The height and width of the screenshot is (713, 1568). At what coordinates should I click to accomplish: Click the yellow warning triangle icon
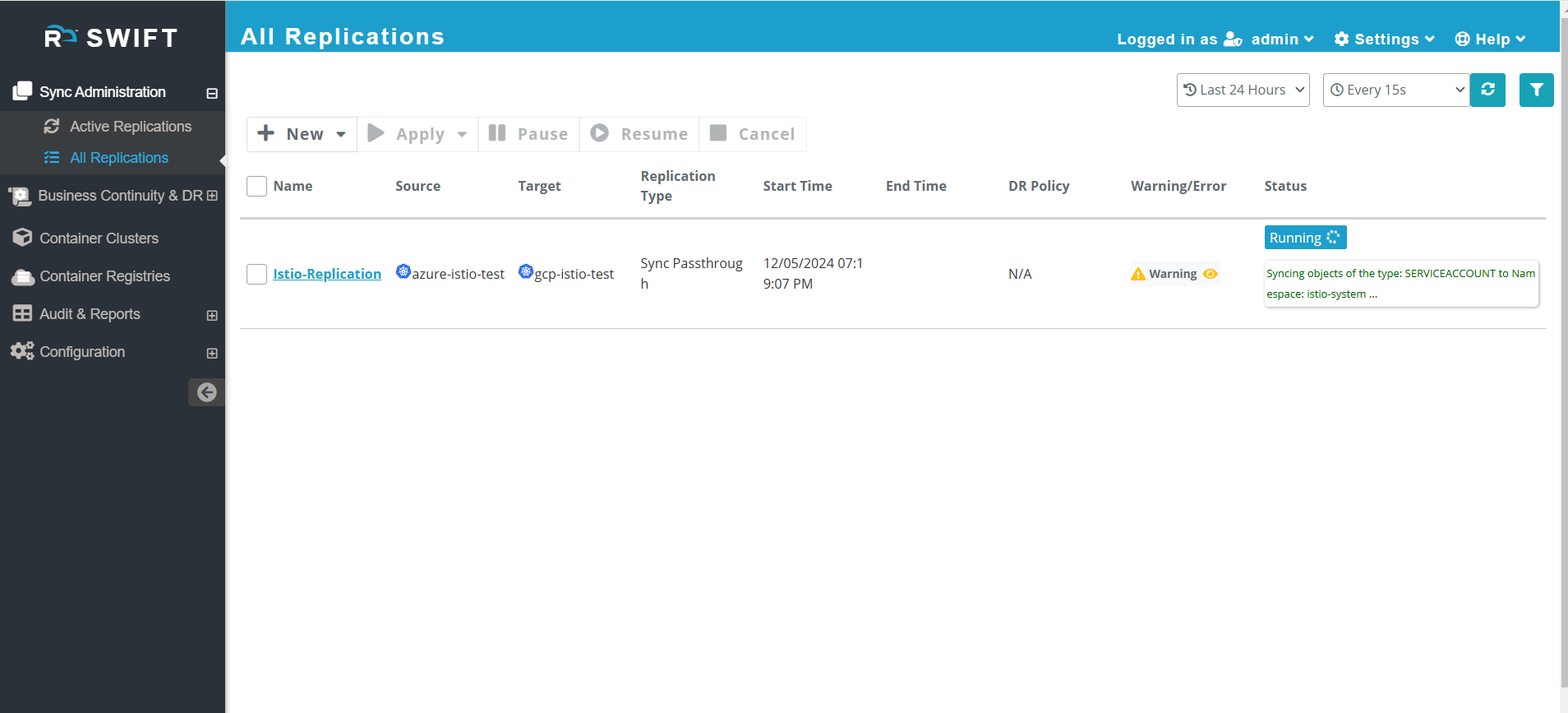[1138, 274]
